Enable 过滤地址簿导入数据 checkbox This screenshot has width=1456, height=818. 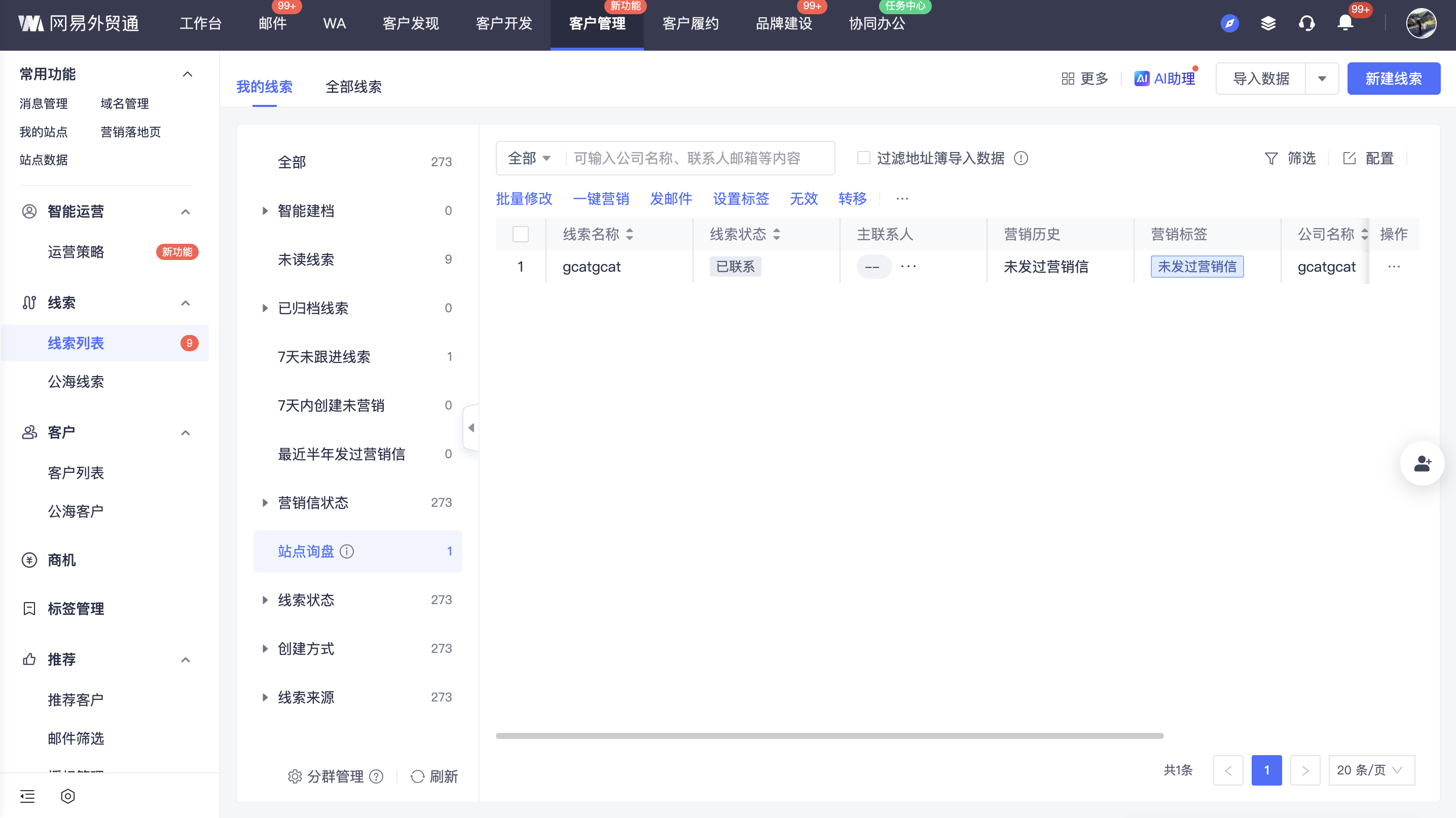(863, 158)
